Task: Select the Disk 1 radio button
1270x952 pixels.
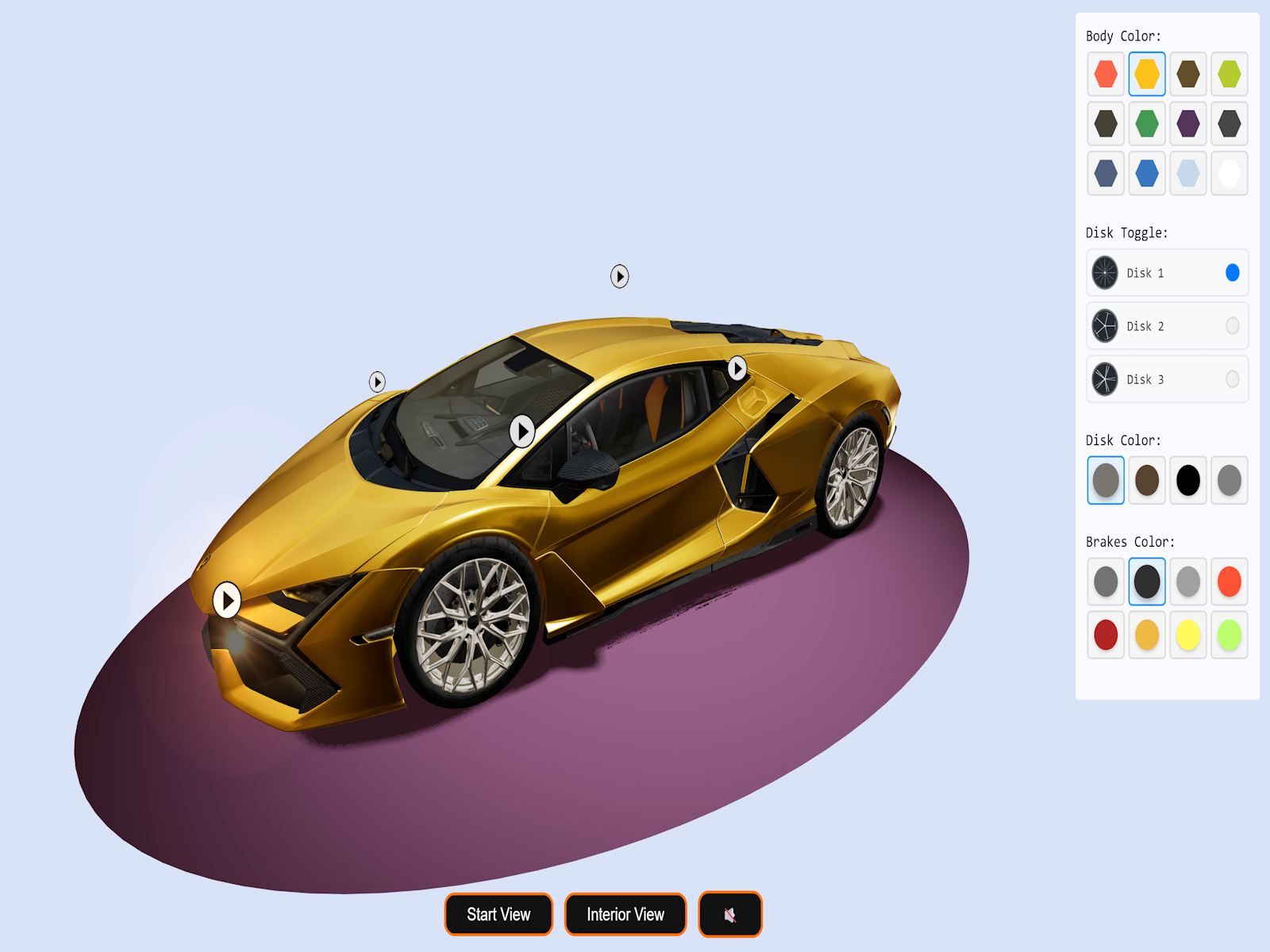Action: (x=1232, y=273)
